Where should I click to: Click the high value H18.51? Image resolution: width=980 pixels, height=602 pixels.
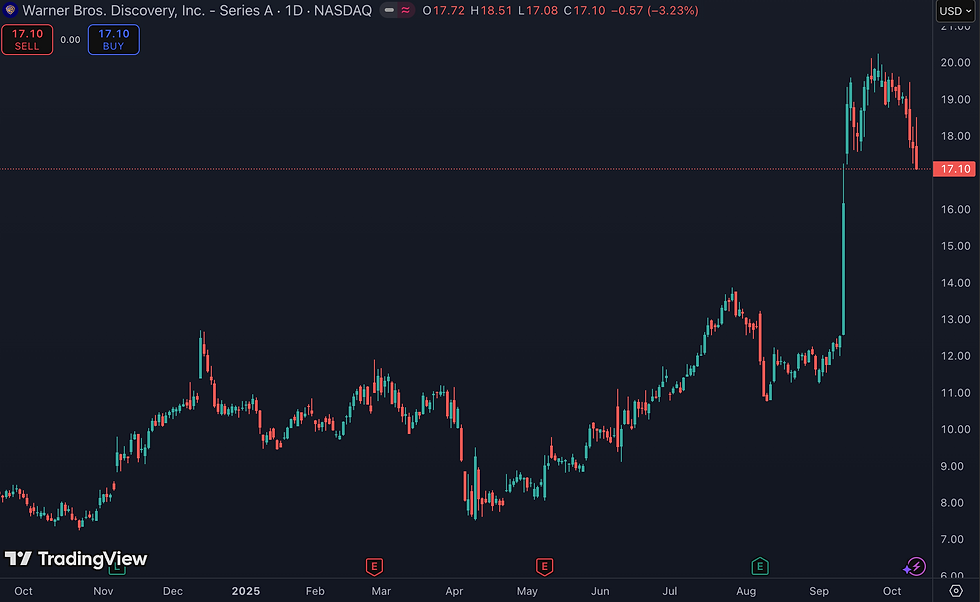point(491,11)
